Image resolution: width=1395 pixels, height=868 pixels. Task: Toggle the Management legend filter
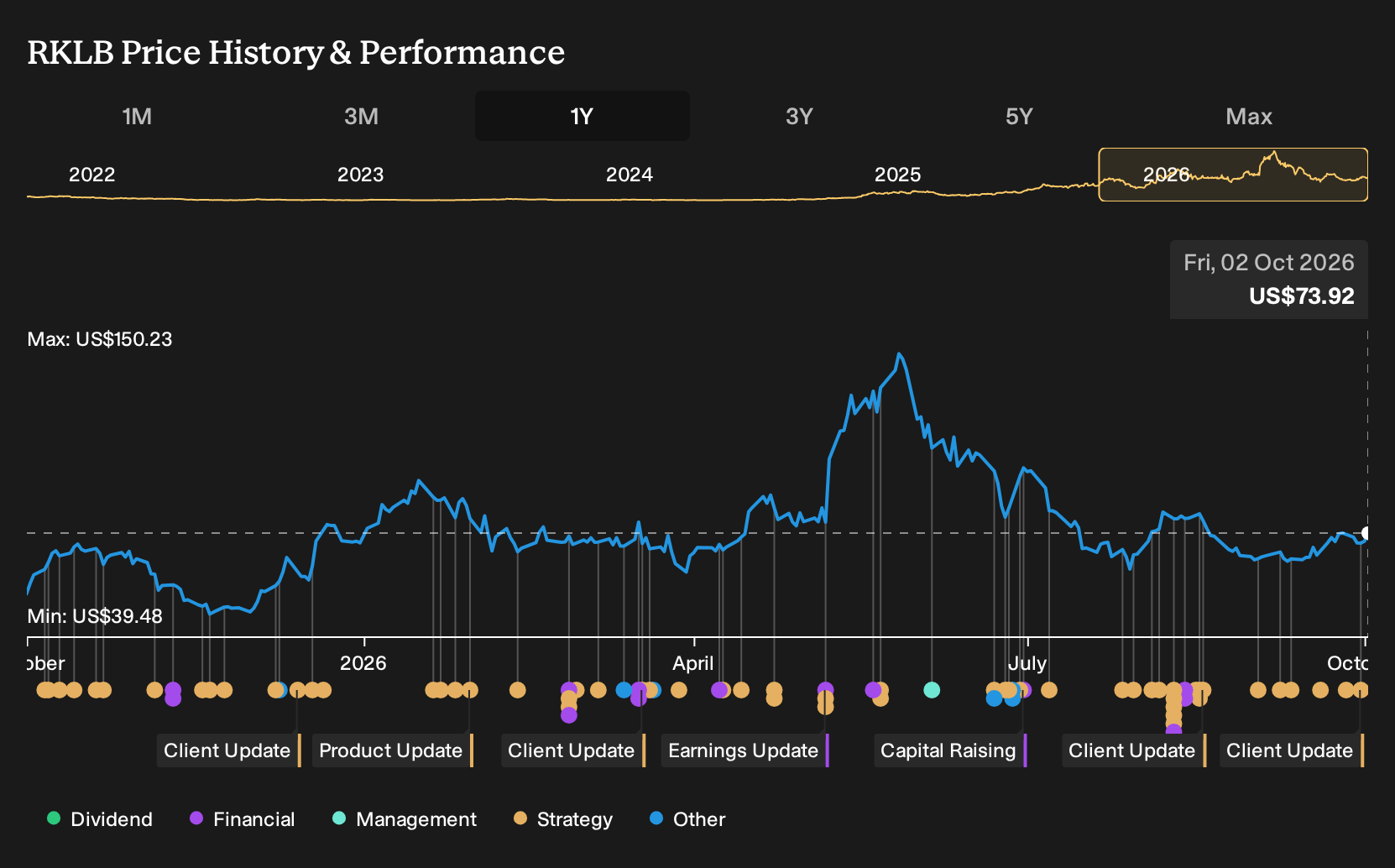[404, 819]
